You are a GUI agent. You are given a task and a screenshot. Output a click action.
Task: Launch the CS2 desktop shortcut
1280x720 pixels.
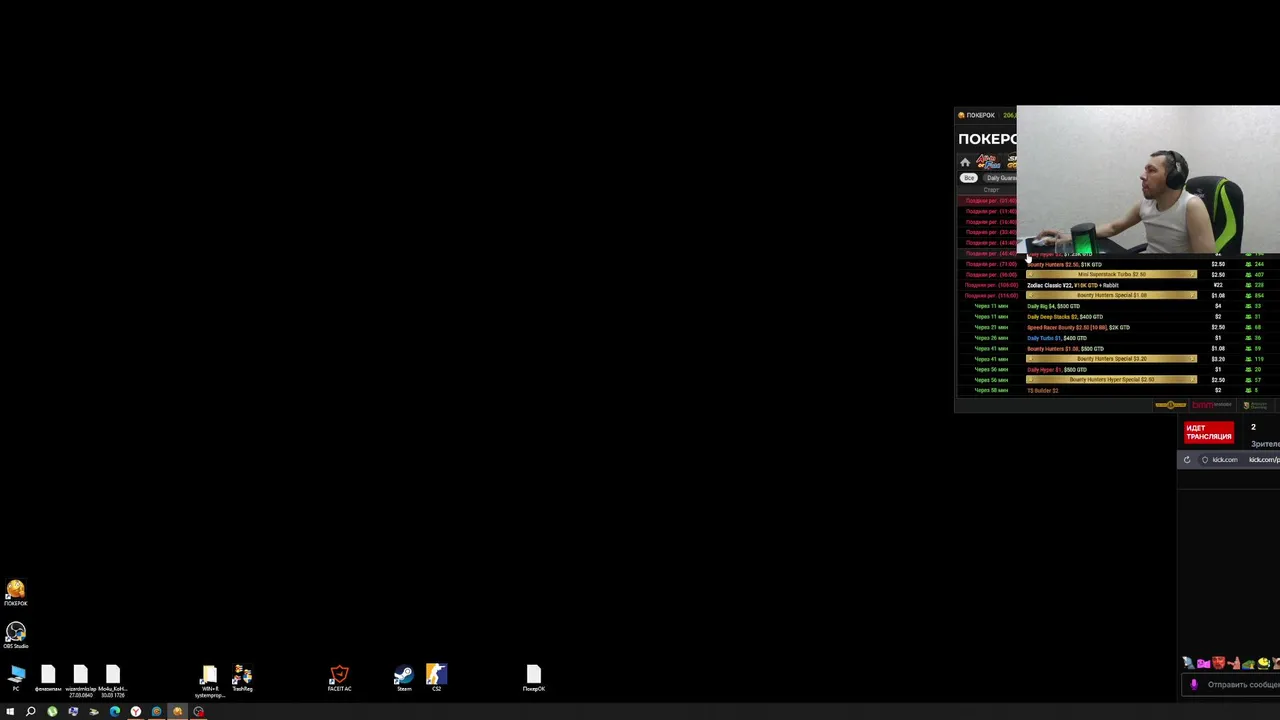coord(436,678)
